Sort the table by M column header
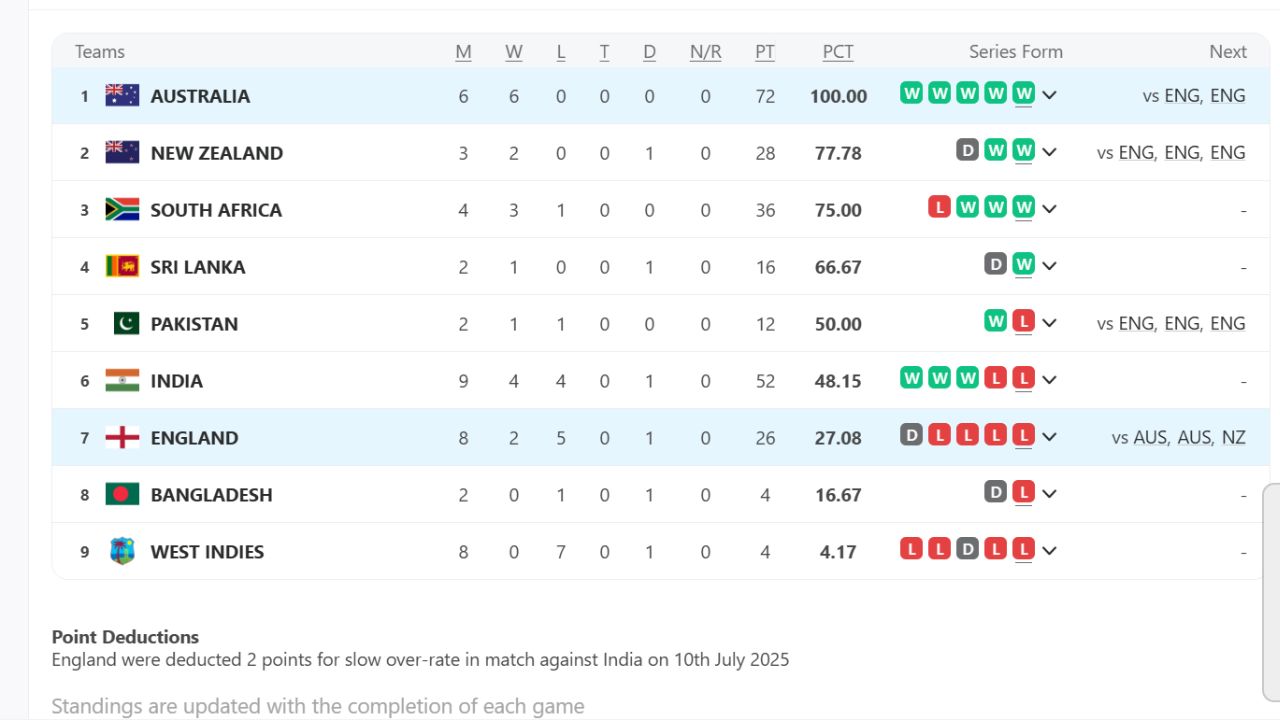 click(x=463, y=51)
